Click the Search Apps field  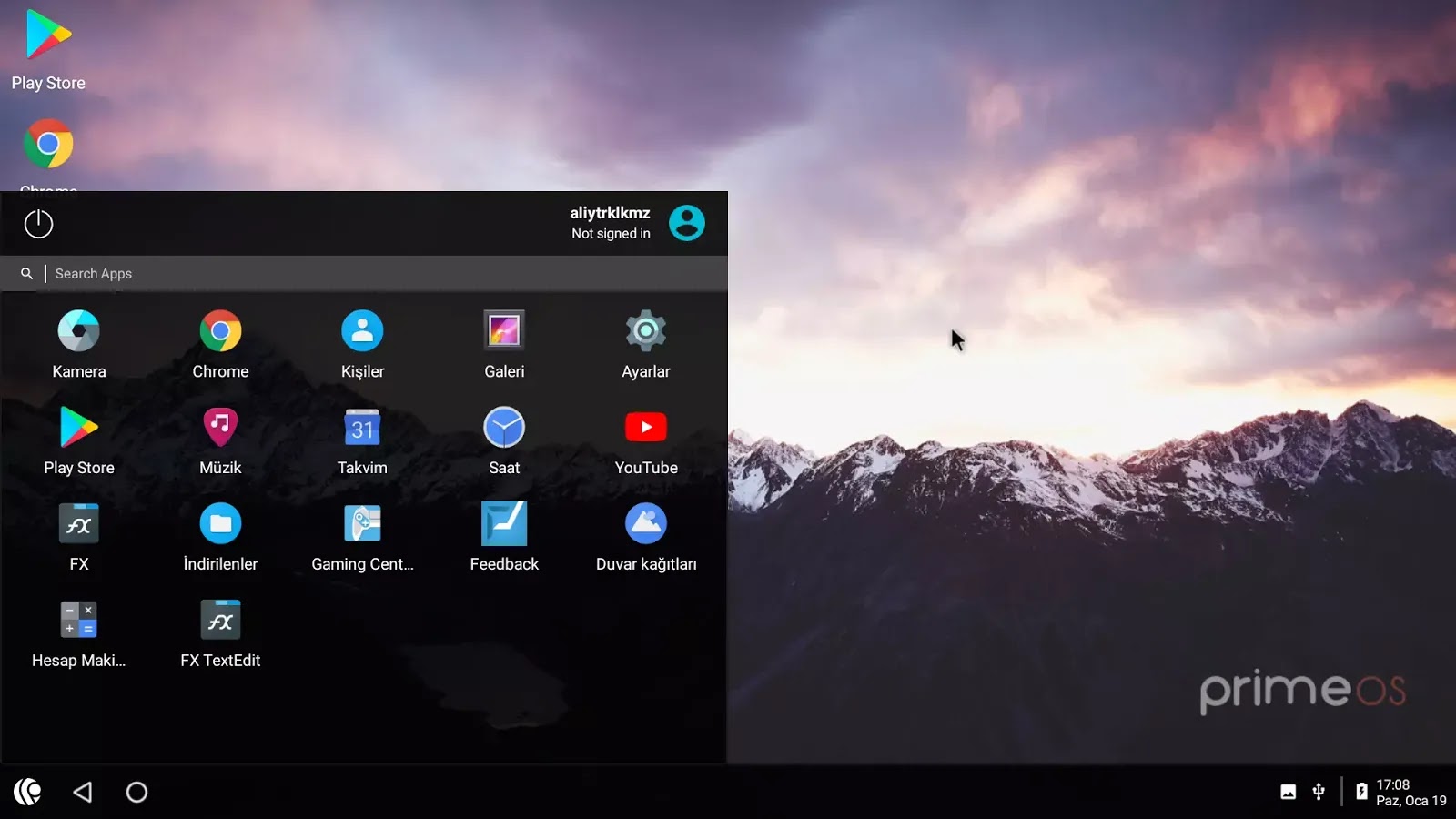point(364,273)
